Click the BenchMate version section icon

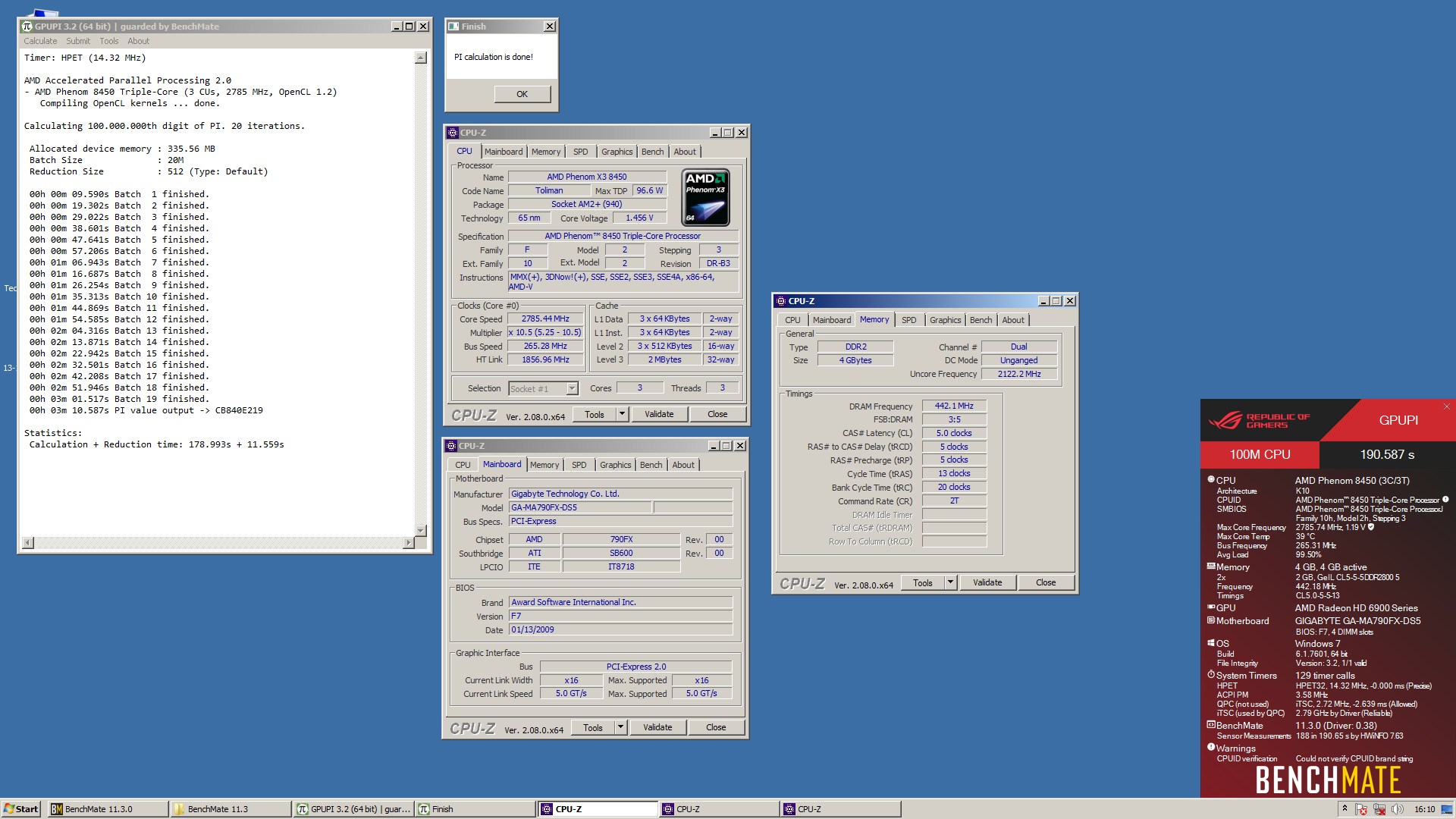click(1211, 724)
